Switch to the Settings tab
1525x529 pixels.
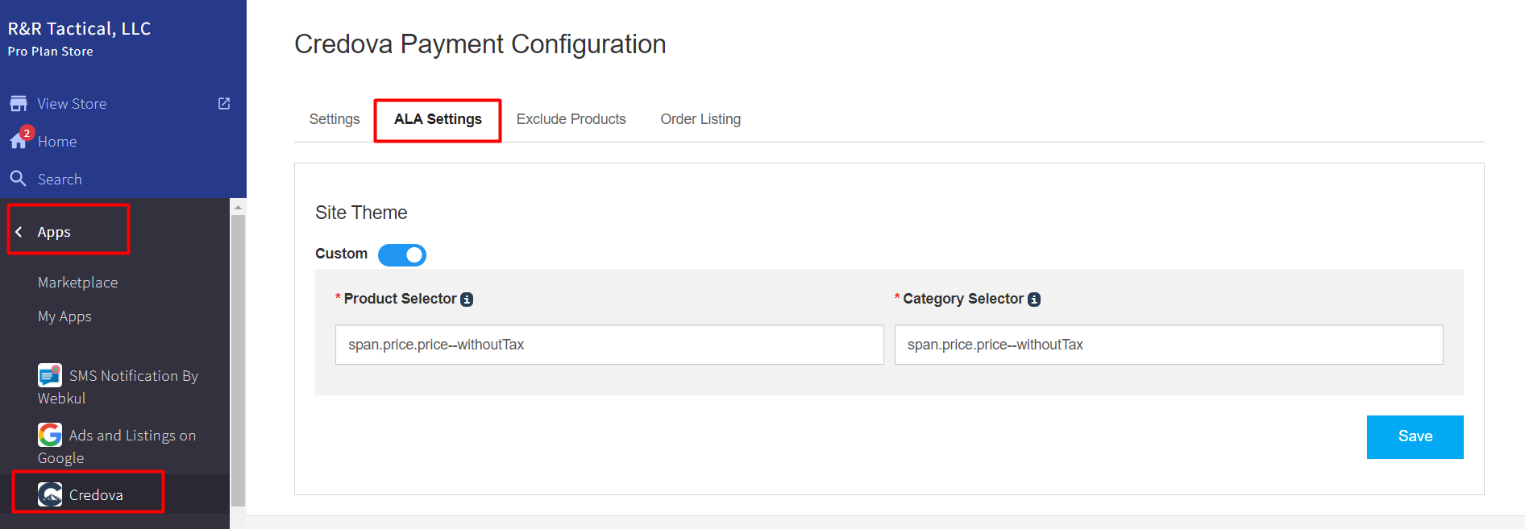tap(334, 119)
